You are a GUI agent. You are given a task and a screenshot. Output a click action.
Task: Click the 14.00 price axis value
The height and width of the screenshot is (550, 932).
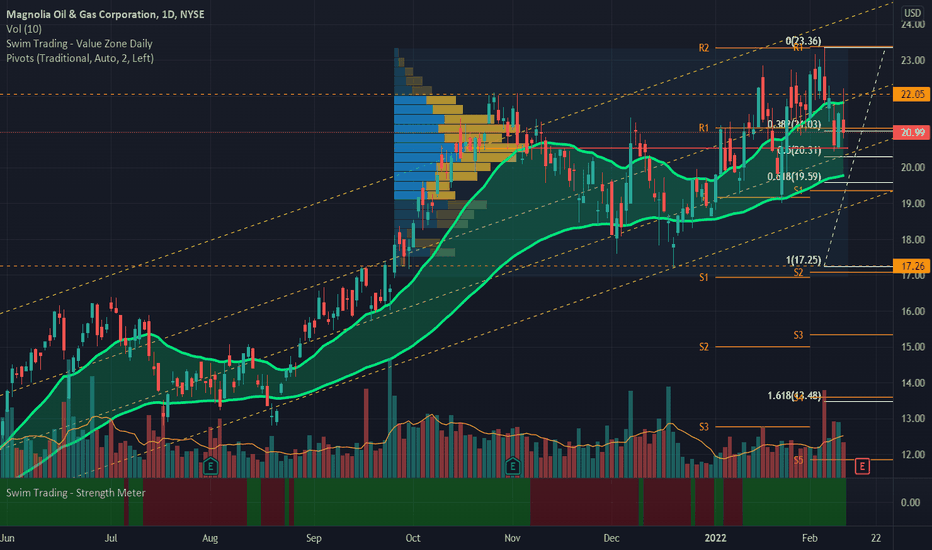[912, 383]
